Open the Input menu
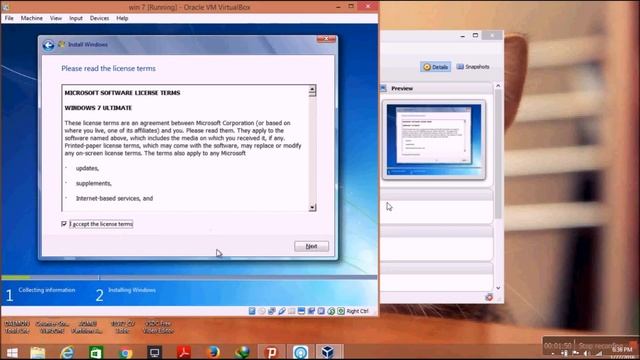Viewport: 640px width, 360px height. [x=76, y=18]
